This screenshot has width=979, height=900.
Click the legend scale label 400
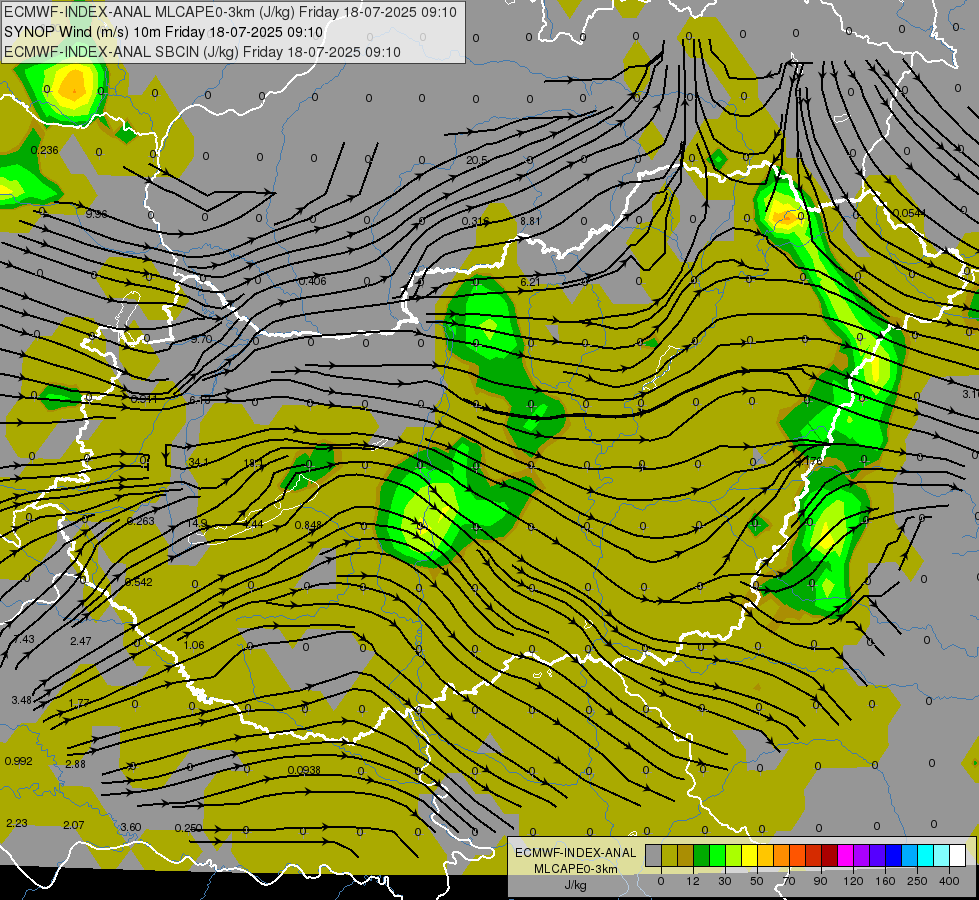tap(949, 881)
